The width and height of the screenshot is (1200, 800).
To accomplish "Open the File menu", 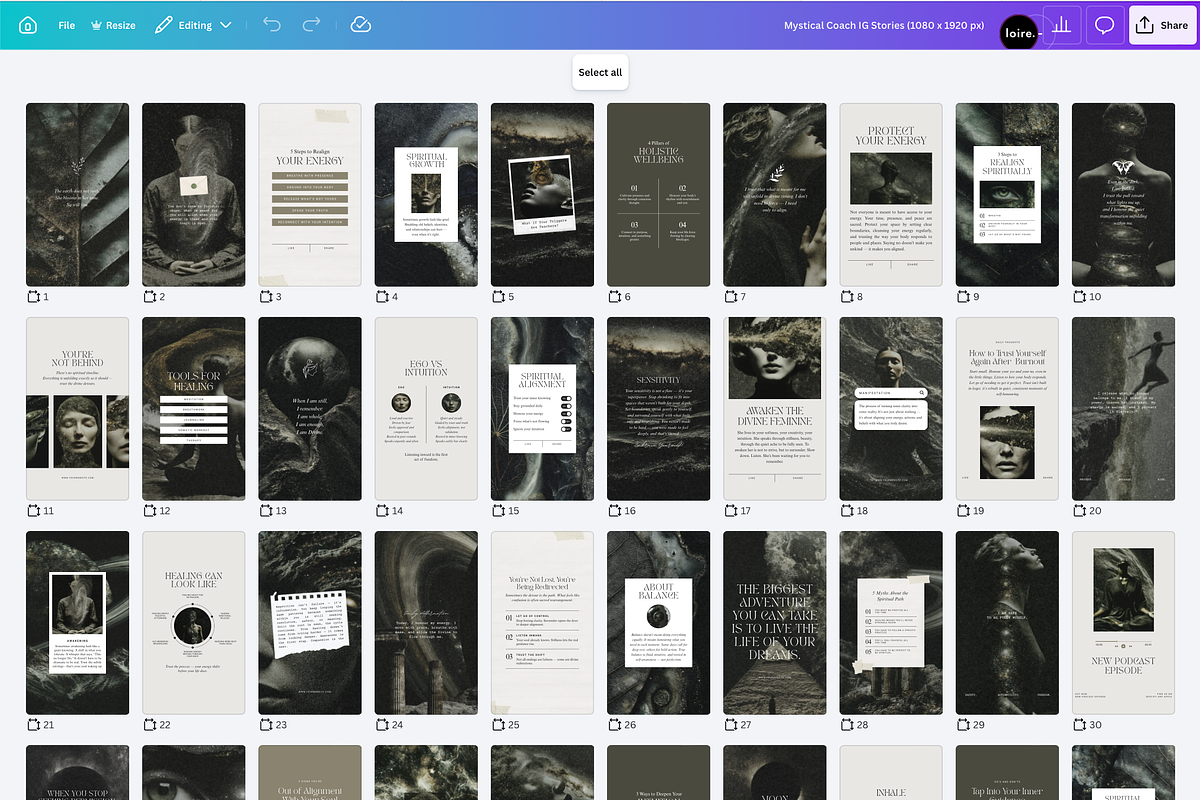I will (66, 25).
